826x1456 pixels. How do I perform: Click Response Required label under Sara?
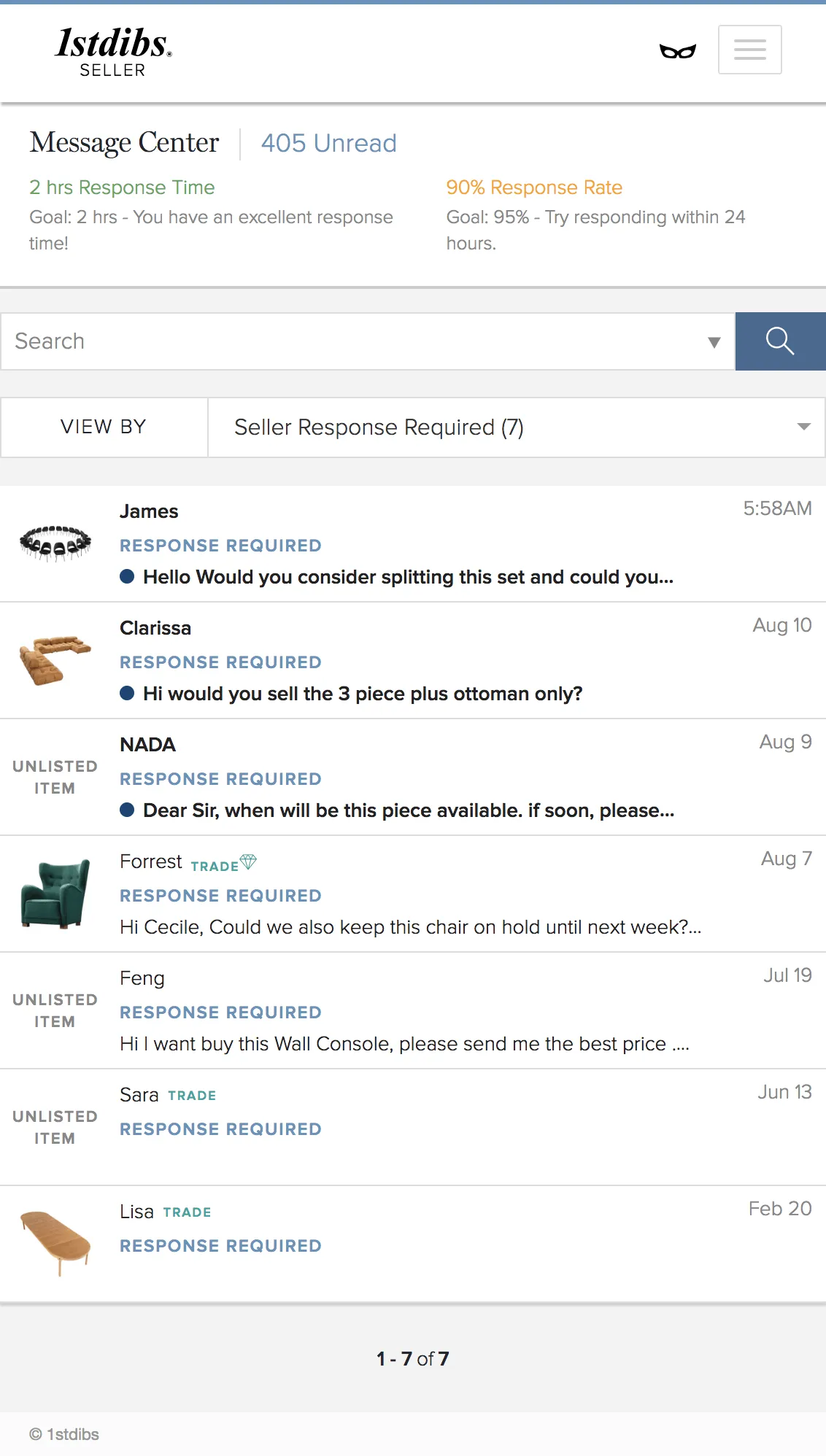tap(220, 1129)
